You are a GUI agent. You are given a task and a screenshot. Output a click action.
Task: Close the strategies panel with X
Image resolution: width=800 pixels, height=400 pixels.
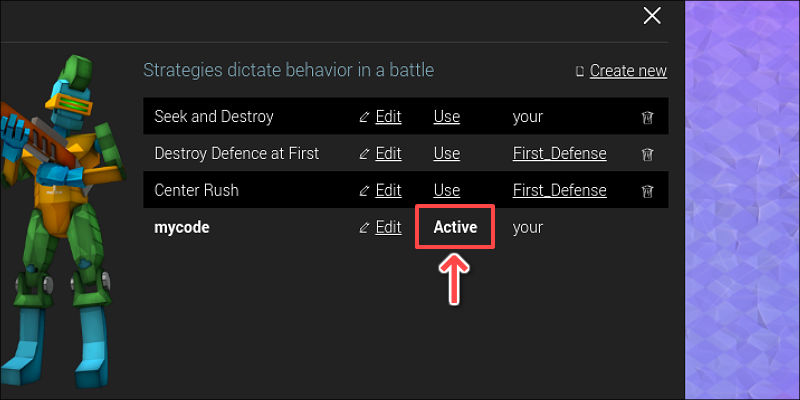652,15
